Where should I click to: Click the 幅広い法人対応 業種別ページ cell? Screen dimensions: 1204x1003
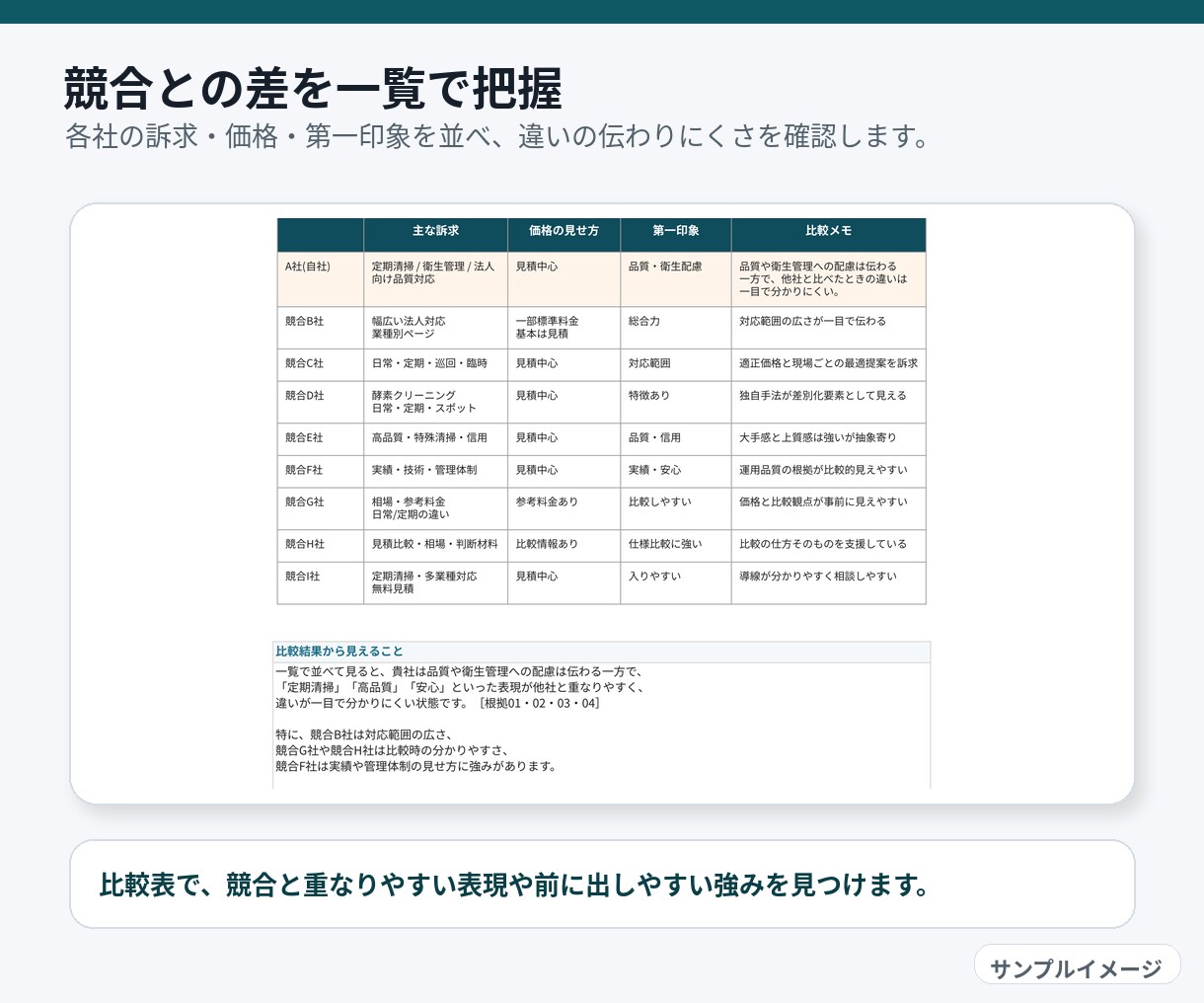tap(435, 328)
